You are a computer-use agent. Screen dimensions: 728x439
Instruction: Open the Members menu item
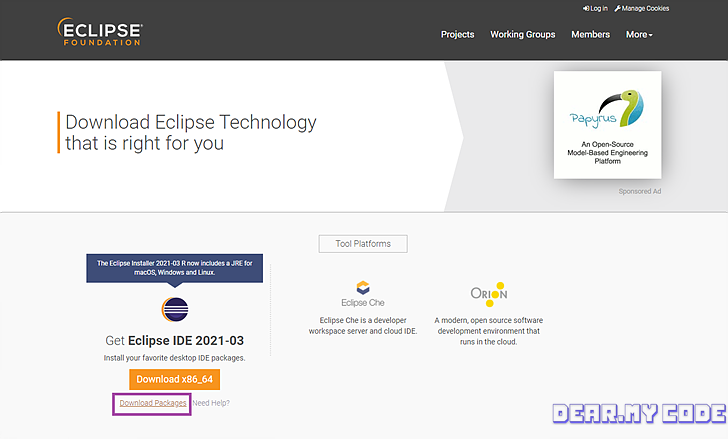[x=591, y=34]
